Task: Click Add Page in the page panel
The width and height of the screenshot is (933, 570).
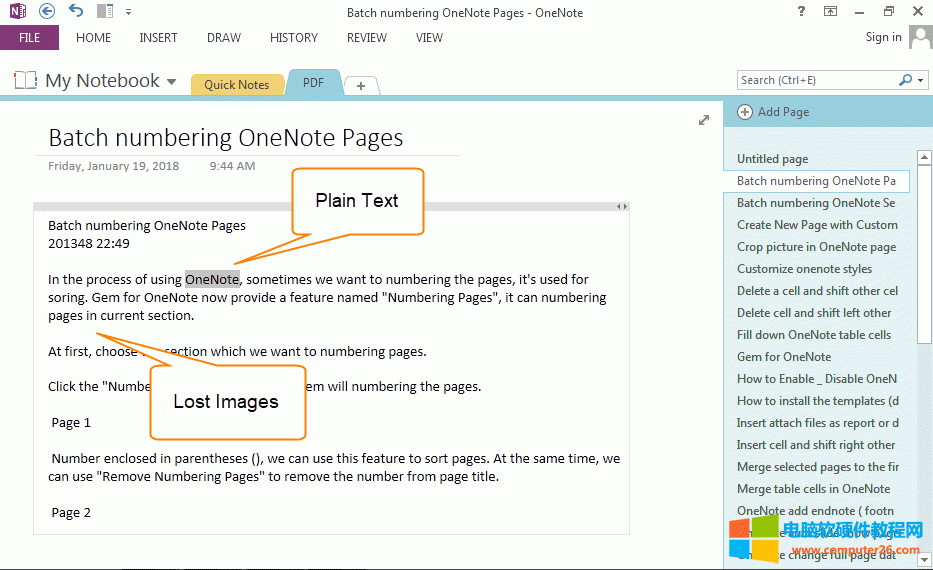Action: click(x=774, y=112)
